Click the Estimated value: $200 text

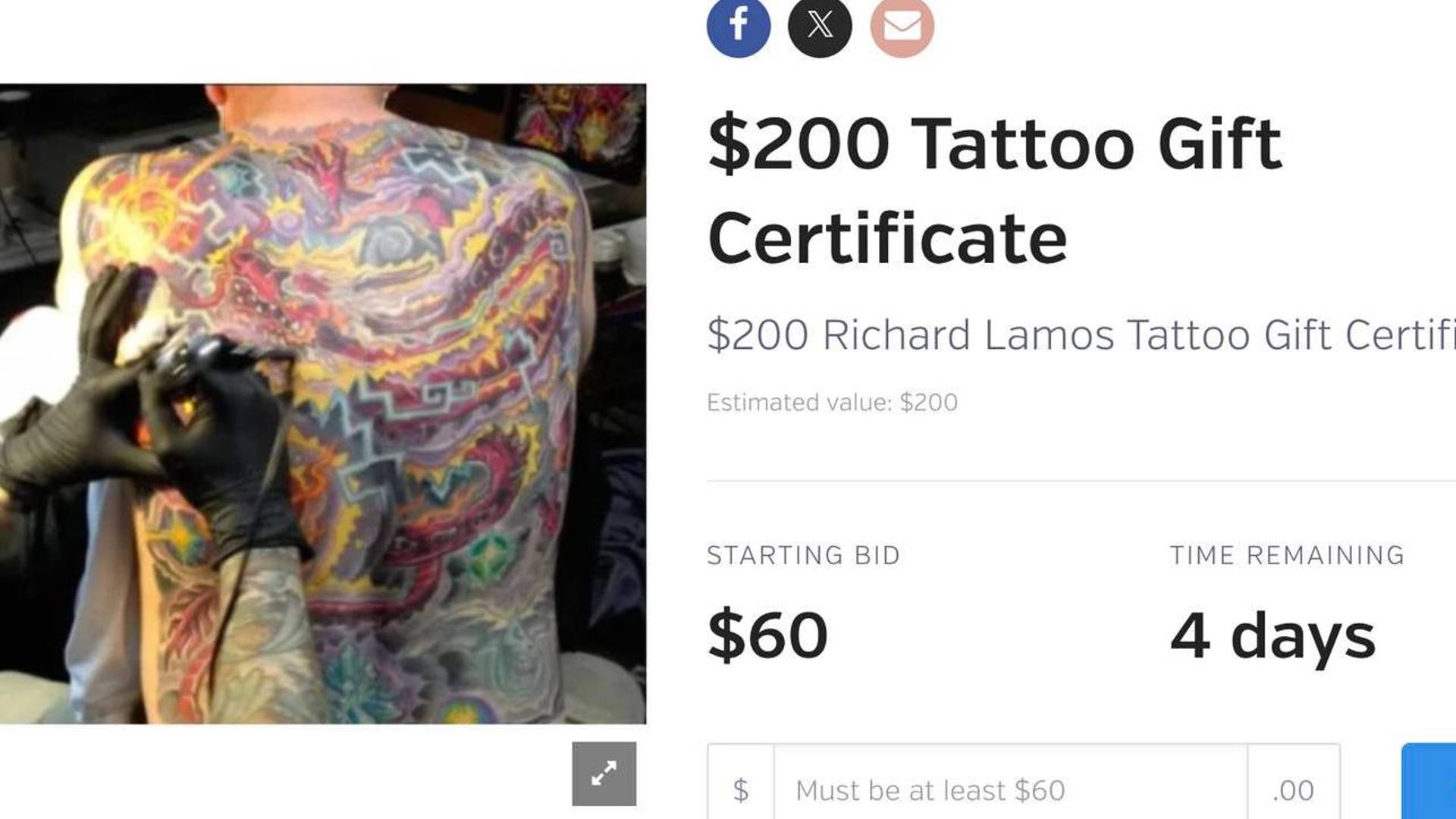coord(832,402)
